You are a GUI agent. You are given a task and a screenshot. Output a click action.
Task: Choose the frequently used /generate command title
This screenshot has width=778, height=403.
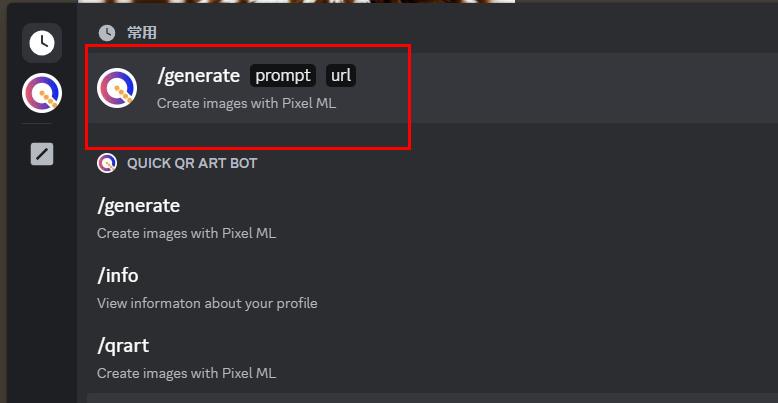click(x=199, y=75)
